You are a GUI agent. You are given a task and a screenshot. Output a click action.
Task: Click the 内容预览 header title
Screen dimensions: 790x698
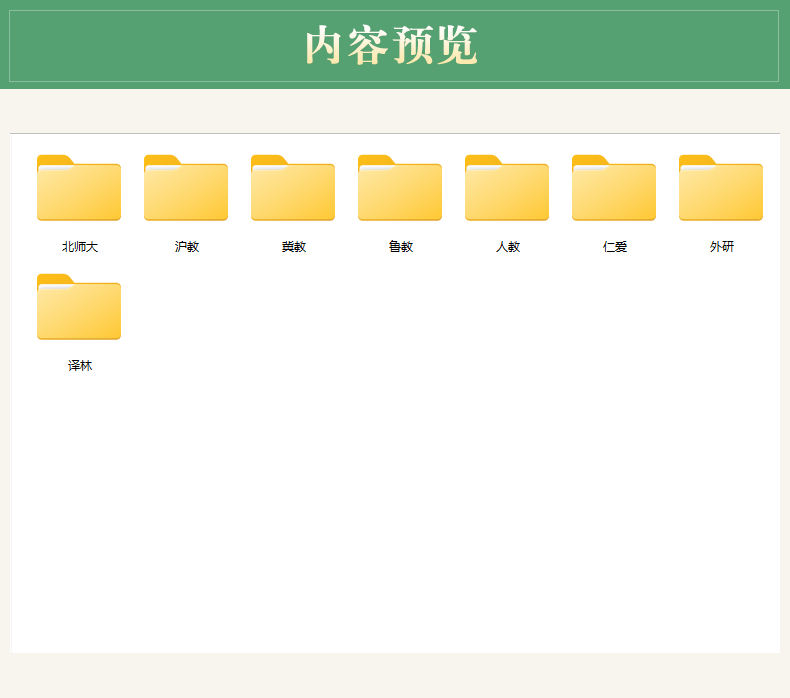coord(391,45)
